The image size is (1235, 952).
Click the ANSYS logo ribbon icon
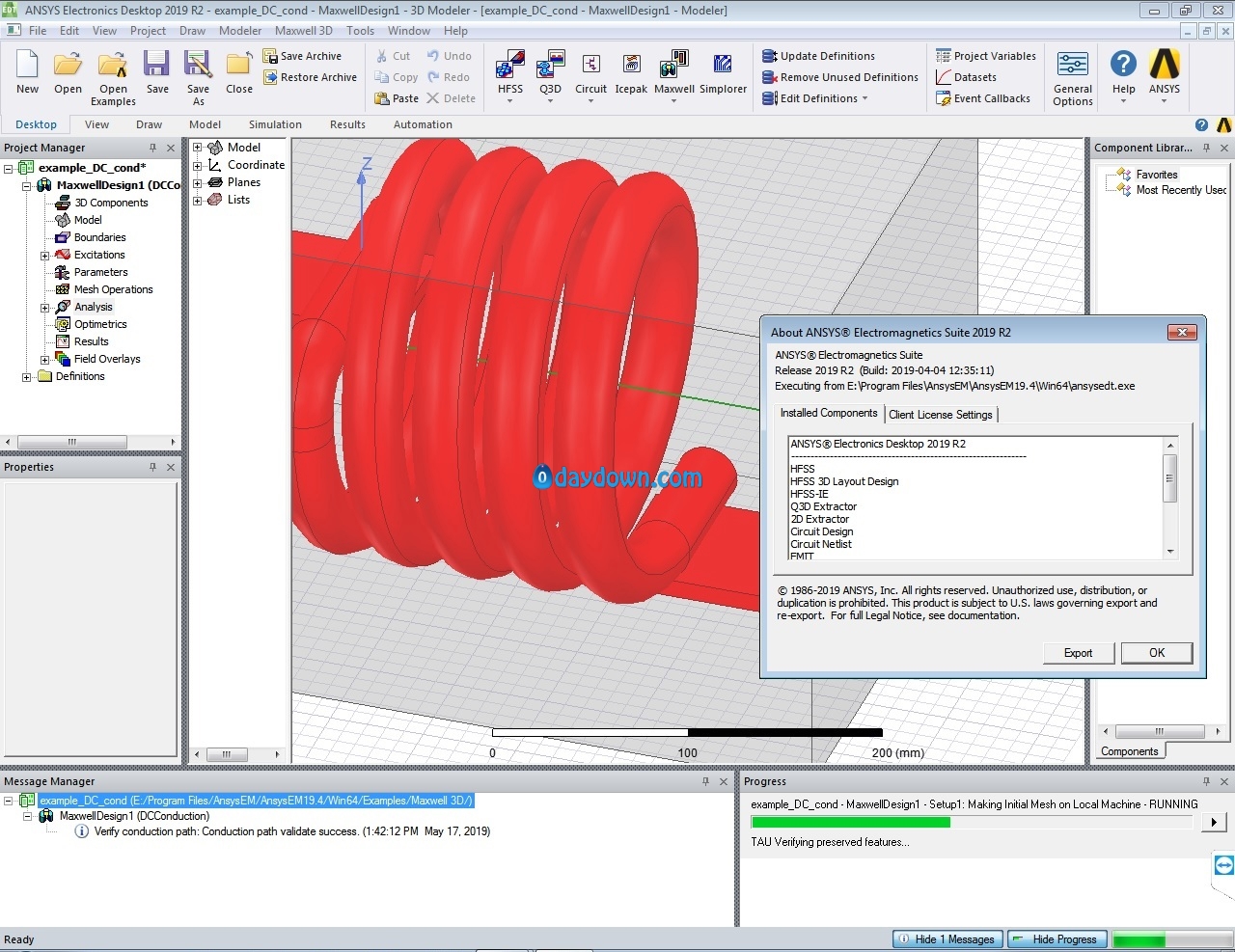1165,66
